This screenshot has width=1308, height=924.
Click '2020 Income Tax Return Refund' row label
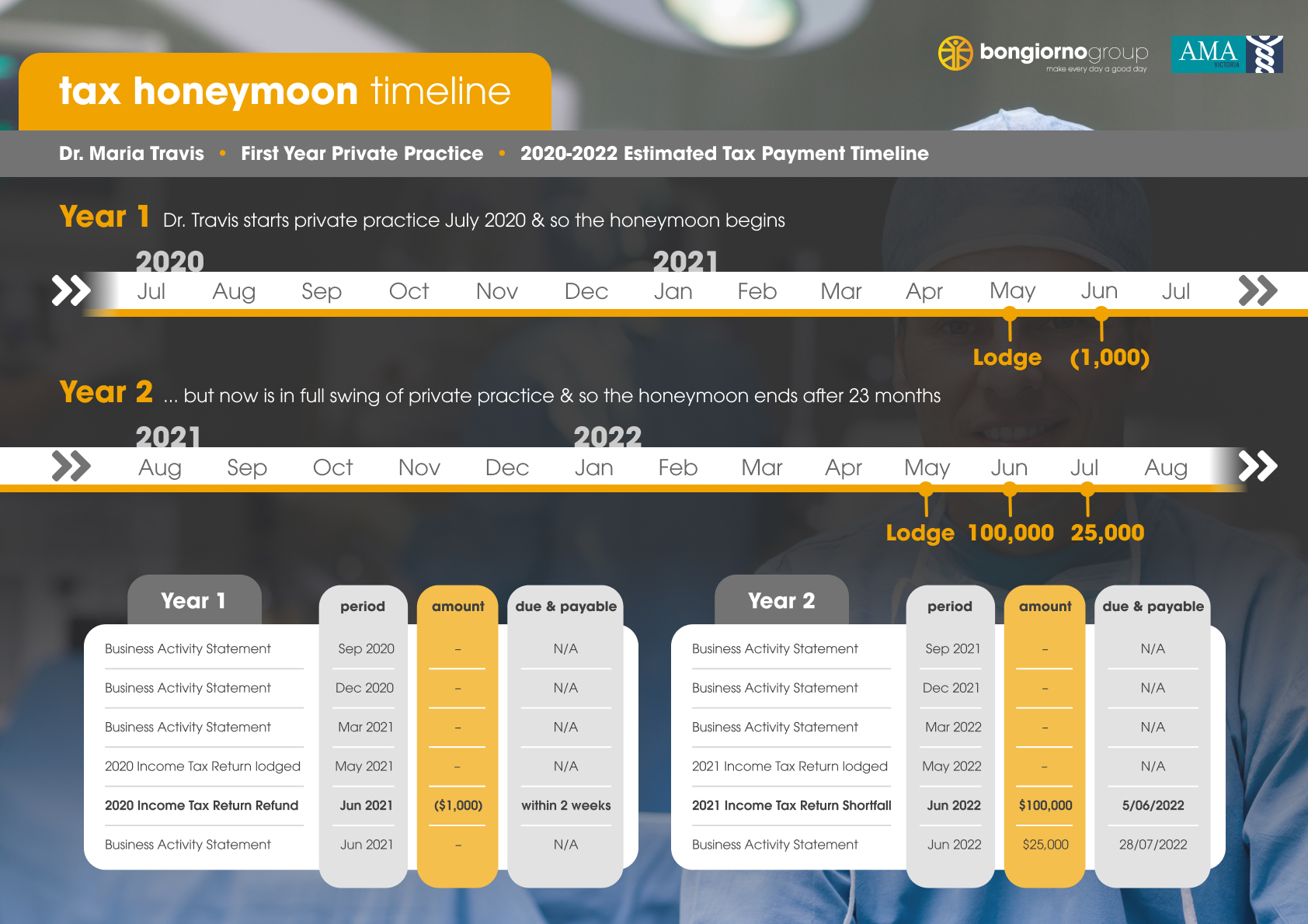point(202,805)
